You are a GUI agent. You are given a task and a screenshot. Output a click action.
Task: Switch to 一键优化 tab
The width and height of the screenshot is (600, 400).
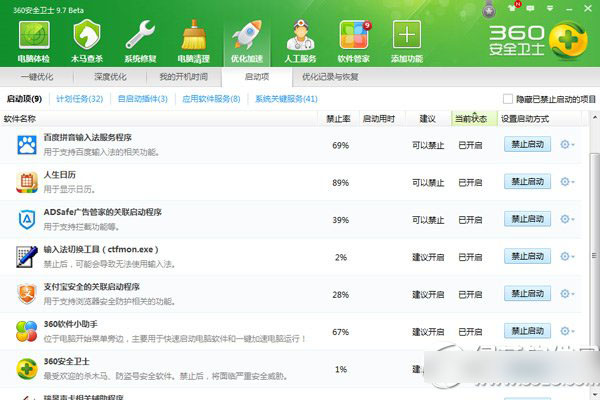click(37, 77)
